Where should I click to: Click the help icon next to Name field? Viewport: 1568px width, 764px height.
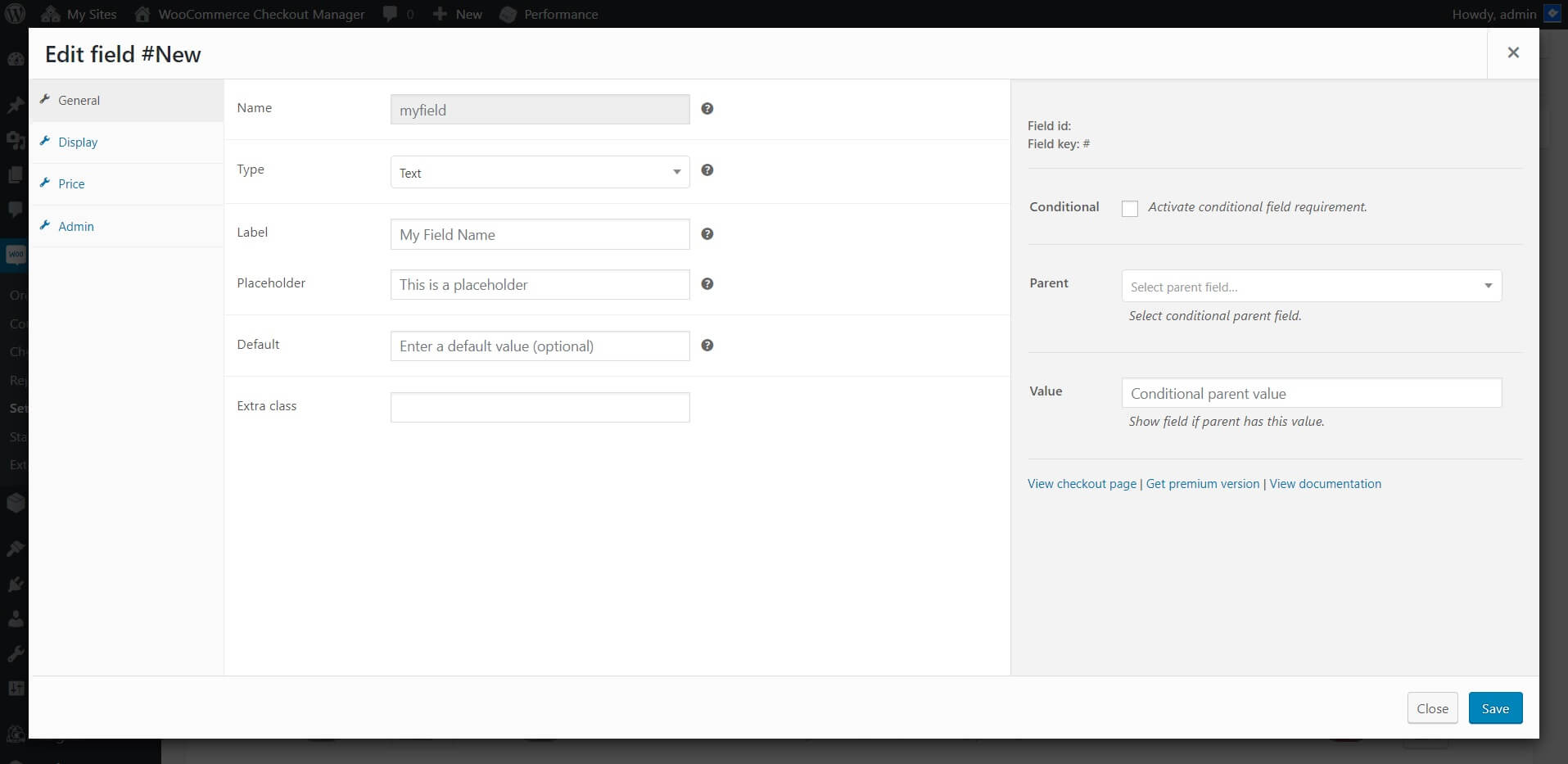[707, 108]
